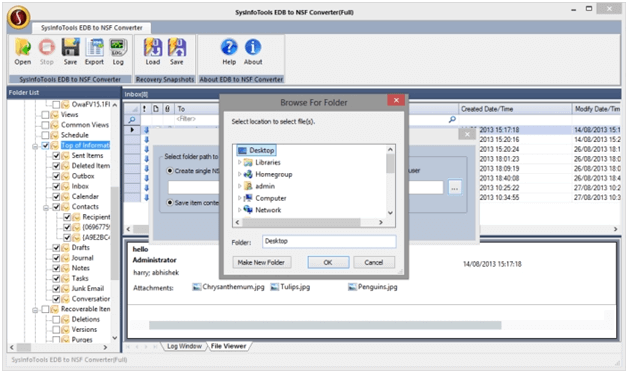Click the attachment paperclip column header

pyautogui.click(x=167, y=109)
